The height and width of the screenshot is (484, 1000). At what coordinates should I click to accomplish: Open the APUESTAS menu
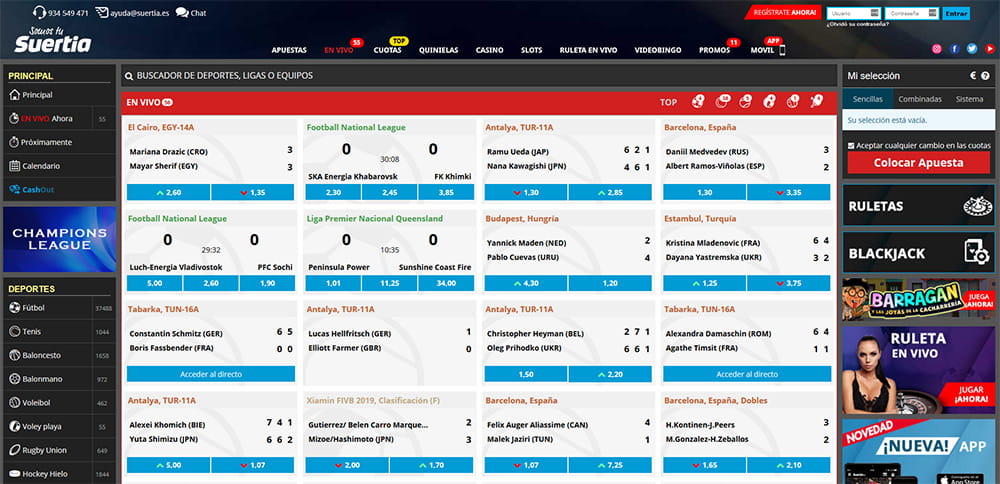pos(289,50)
